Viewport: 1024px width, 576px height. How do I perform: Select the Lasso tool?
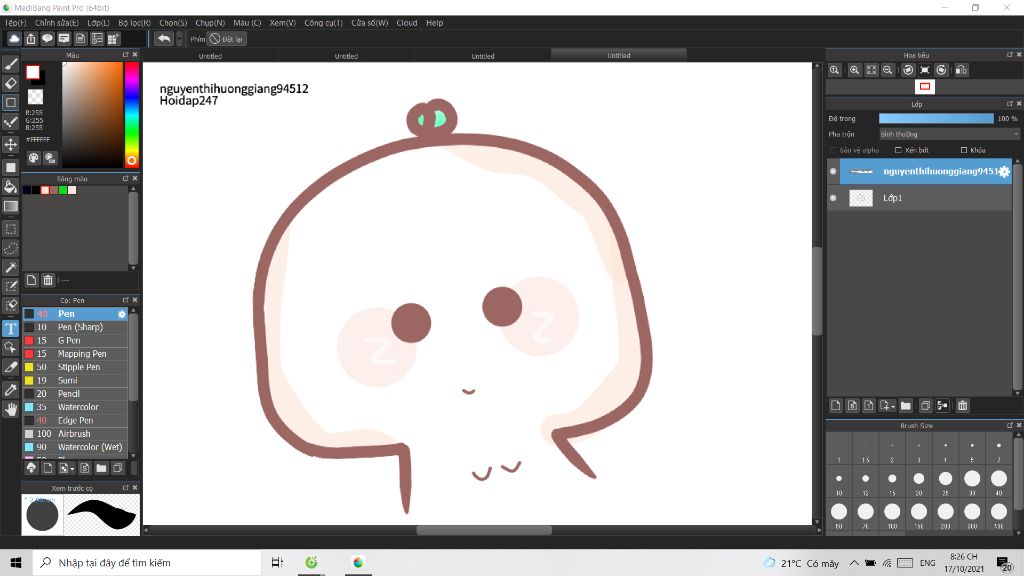(10, 248)
